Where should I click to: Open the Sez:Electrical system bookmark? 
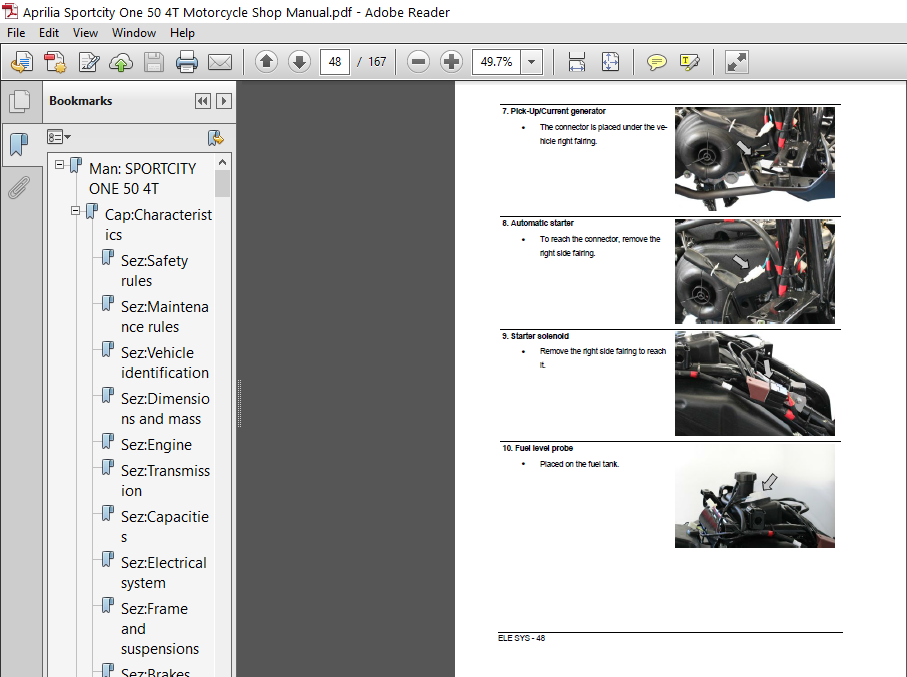164,573
